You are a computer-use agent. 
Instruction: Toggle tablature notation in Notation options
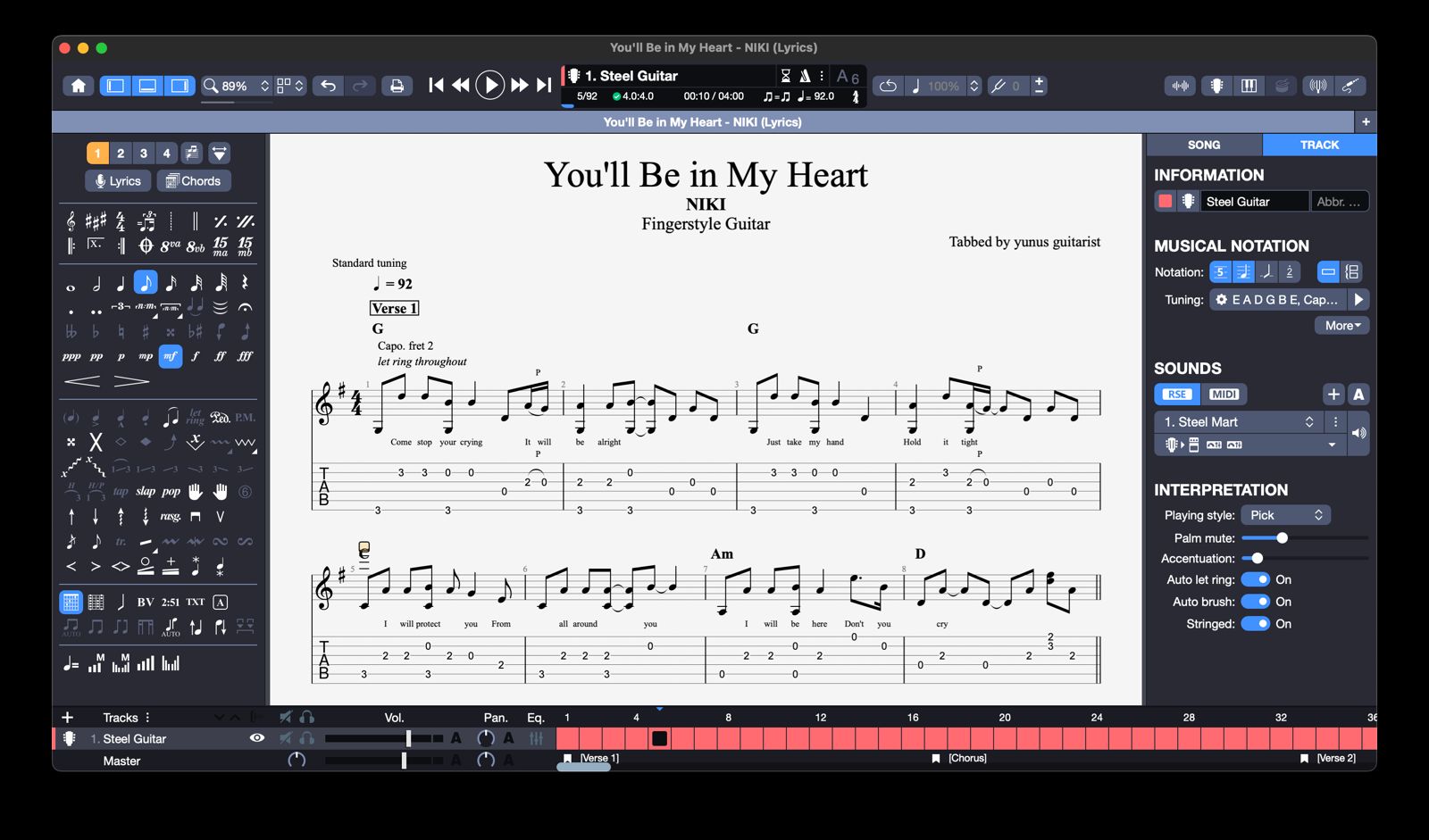[1220, 272]
